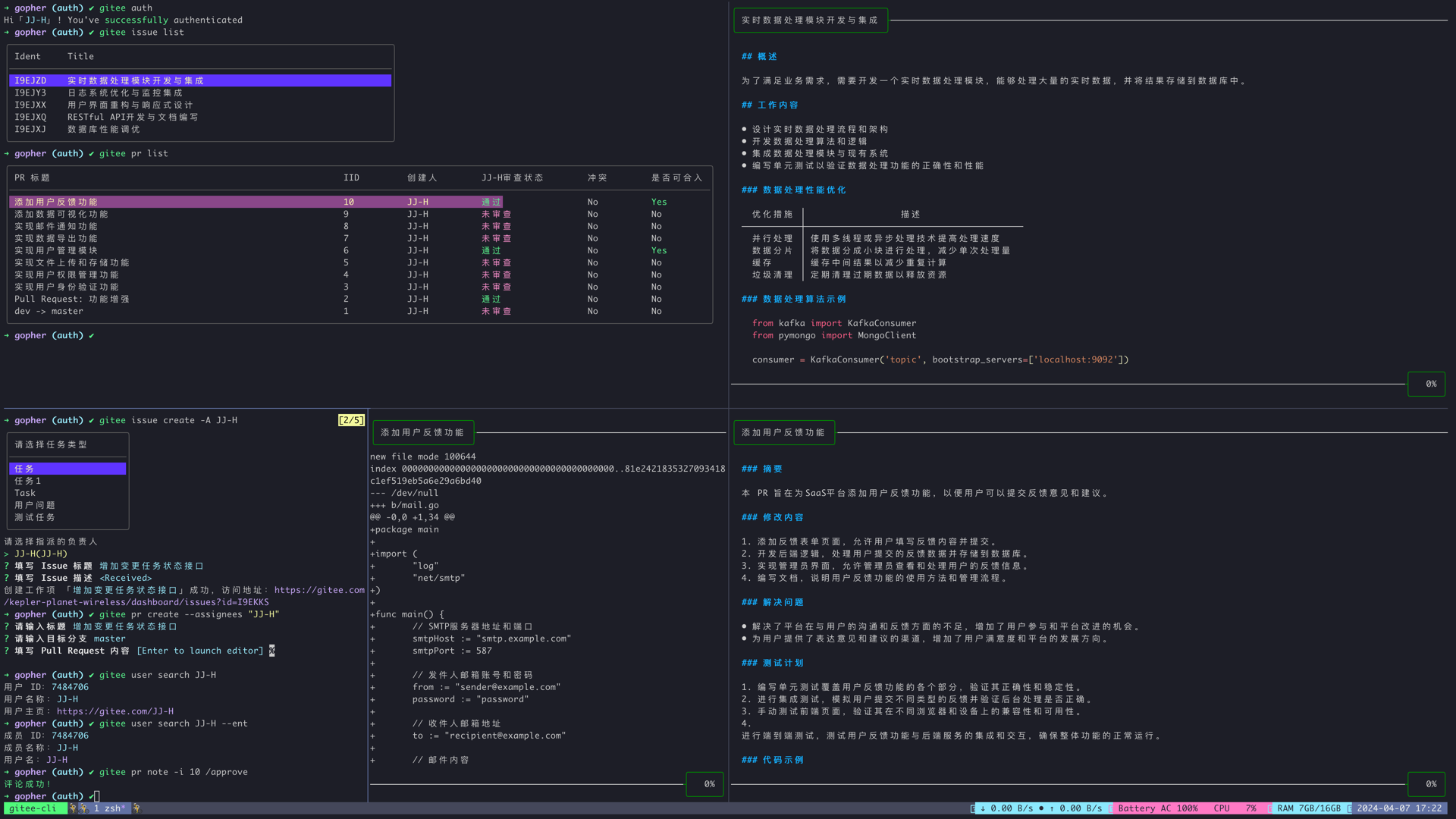Screen dimensions: 1456x819
Task: Click the IID column header
Action: (351, 177)
